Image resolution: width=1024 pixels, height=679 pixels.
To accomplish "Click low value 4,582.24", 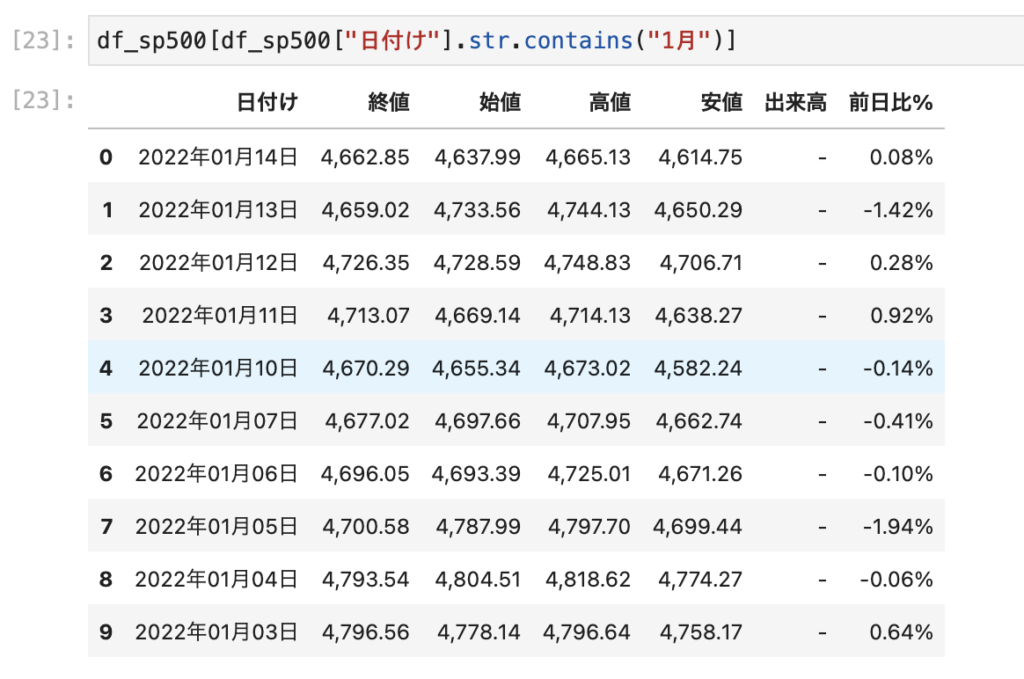I will [x=698, y=369].
